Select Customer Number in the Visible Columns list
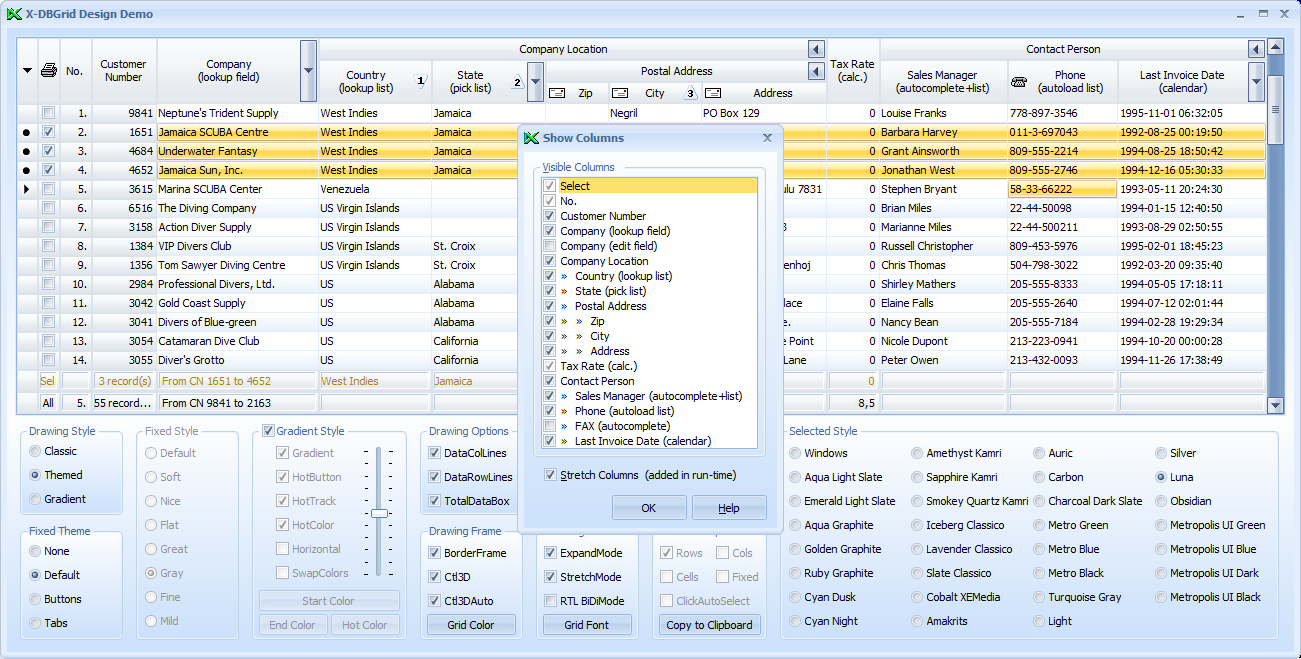 tap(603, 216)
